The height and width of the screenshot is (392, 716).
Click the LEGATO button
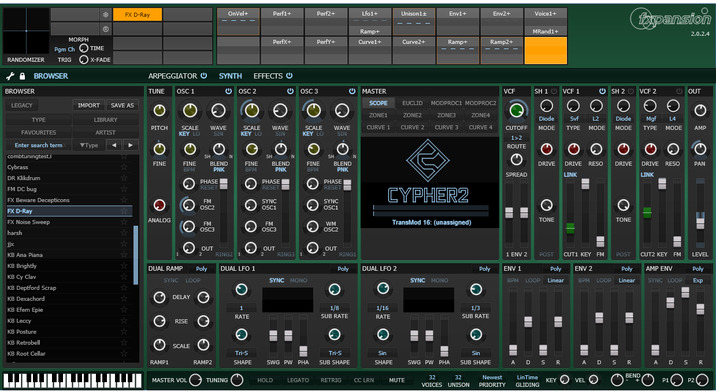(x=298, y=380)
